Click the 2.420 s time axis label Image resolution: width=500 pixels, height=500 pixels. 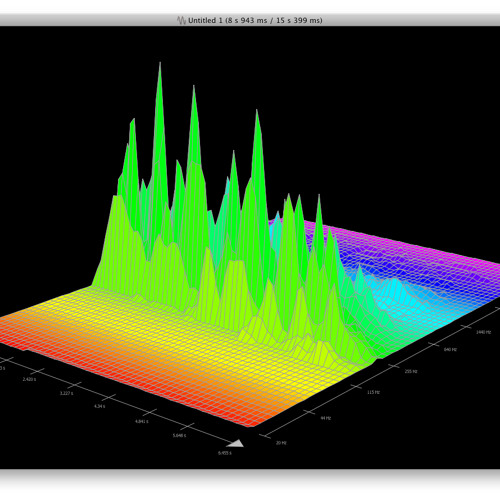point(29,379)
